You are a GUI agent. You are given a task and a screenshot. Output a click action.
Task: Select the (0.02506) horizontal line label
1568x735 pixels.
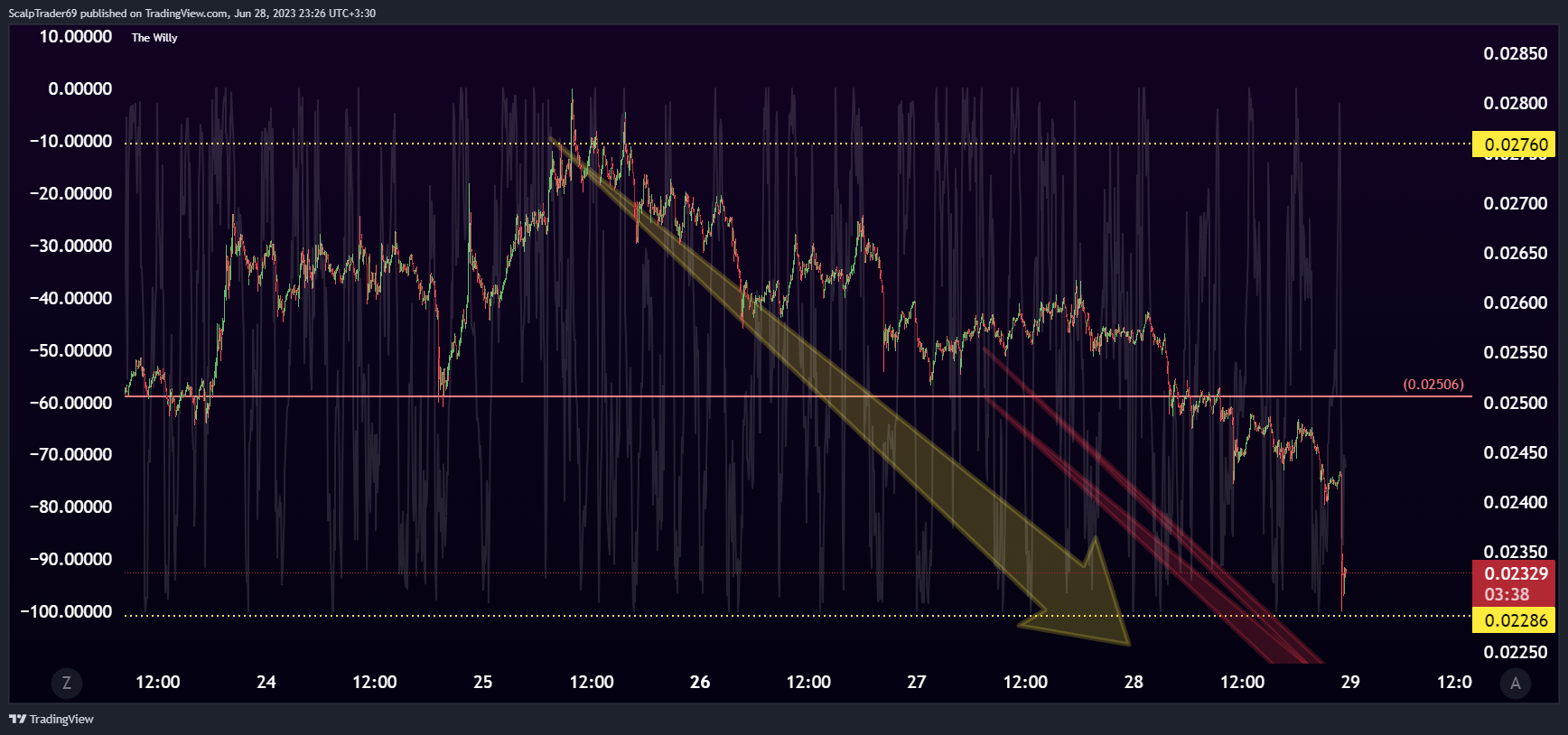pyautogui.click(x=1433, y=385)
